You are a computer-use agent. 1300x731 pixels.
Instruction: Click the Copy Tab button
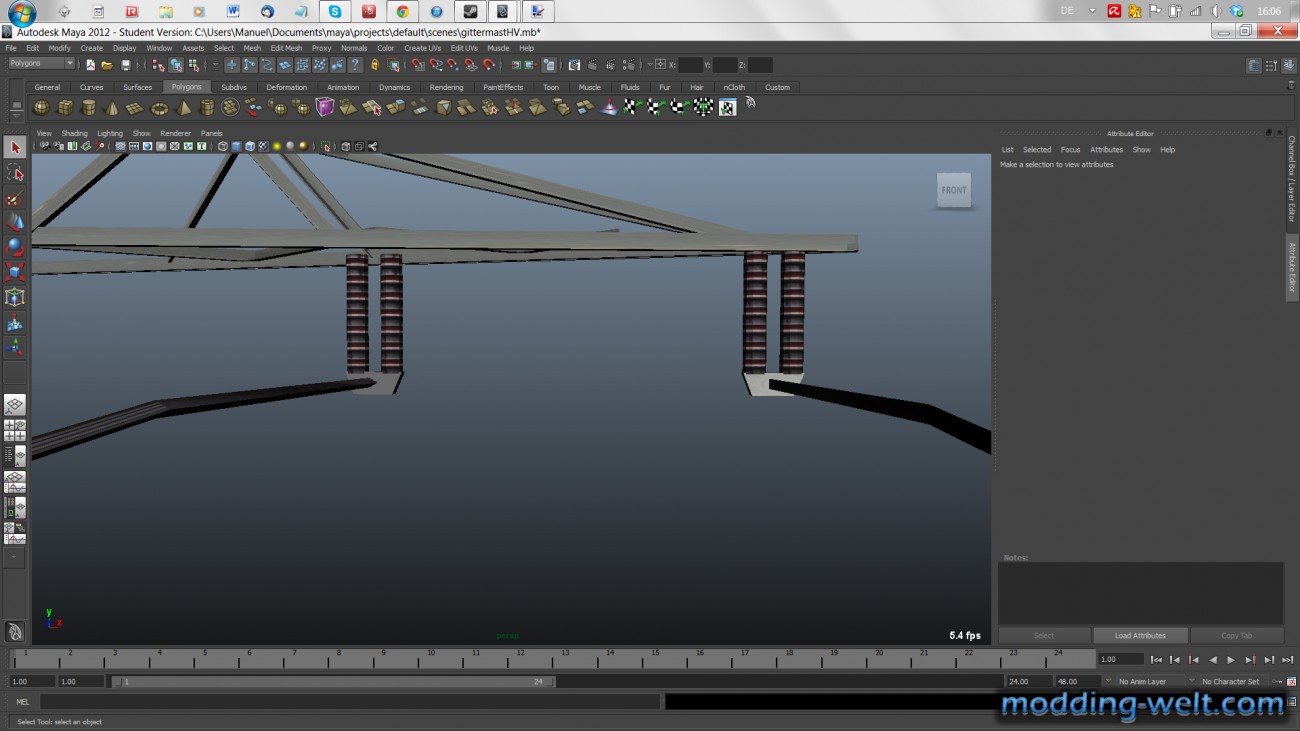[x=1237, y=636]
